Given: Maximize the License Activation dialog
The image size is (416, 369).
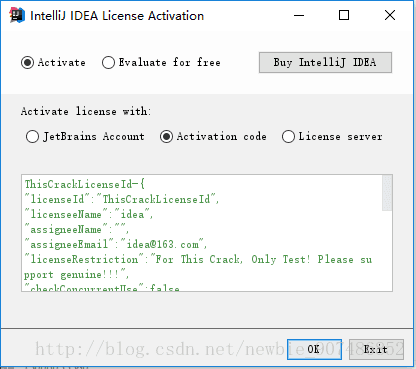Looking at the screenshot, I should click(344, 15).
